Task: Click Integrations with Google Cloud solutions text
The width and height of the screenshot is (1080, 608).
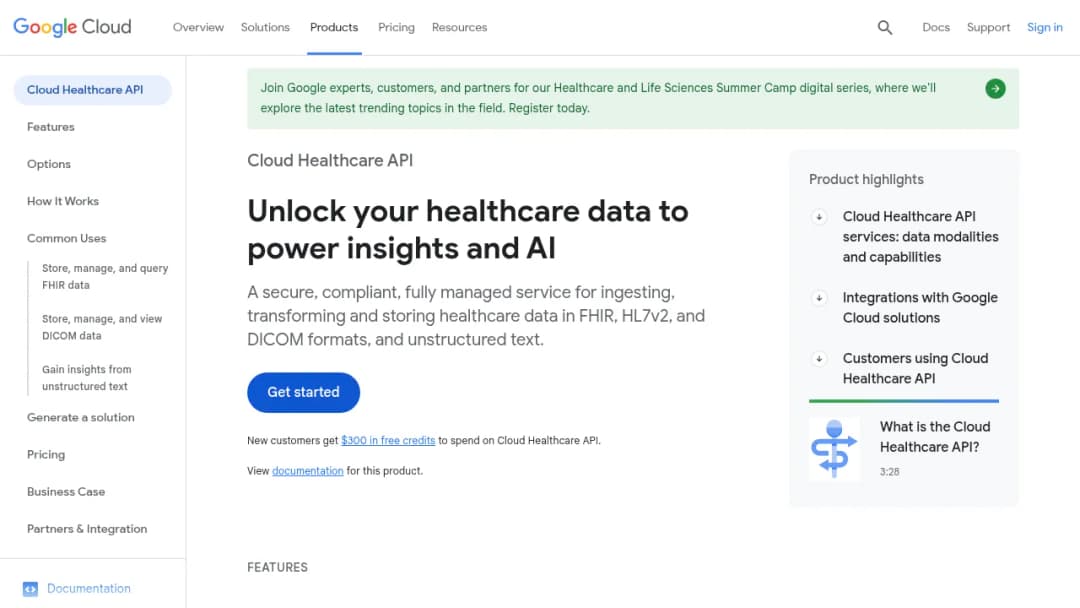Action: point(920,308)
